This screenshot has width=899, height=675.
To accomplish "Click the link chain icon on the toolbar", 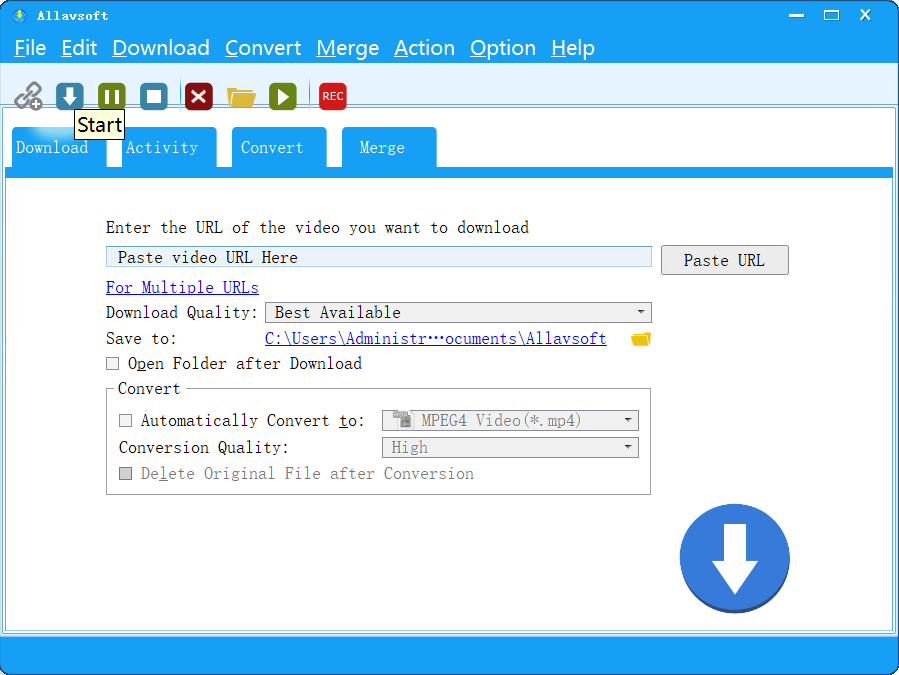I will tap(28, 95).
